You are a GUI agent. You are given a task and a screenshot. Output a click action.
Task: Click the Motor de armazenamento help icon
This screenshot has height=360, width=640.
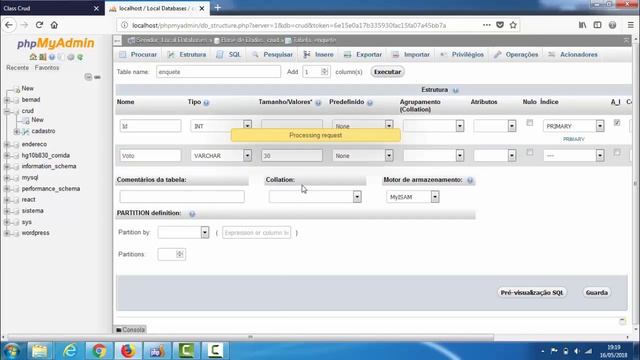[x=470, y=180]
